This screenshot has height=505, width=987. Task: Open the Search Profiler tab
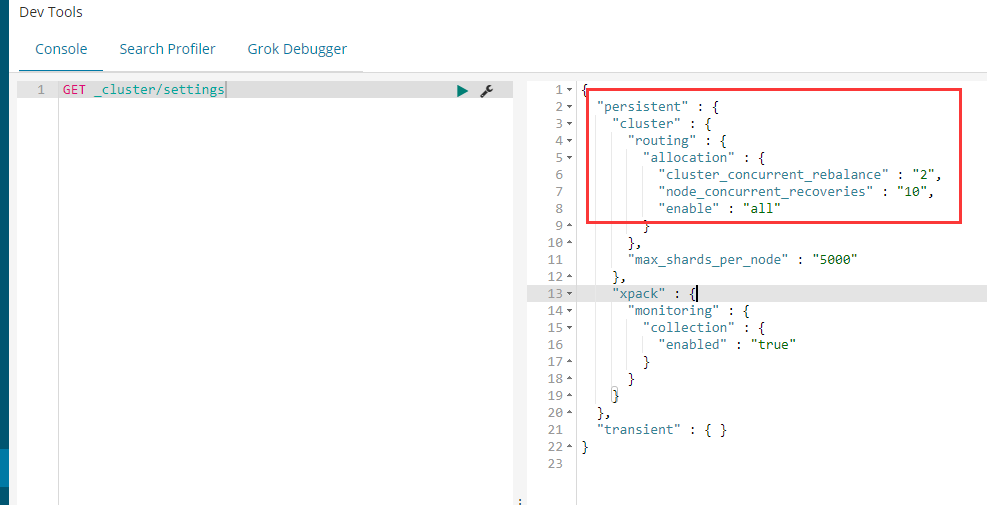pyautogui.click(x=167, y=49)
